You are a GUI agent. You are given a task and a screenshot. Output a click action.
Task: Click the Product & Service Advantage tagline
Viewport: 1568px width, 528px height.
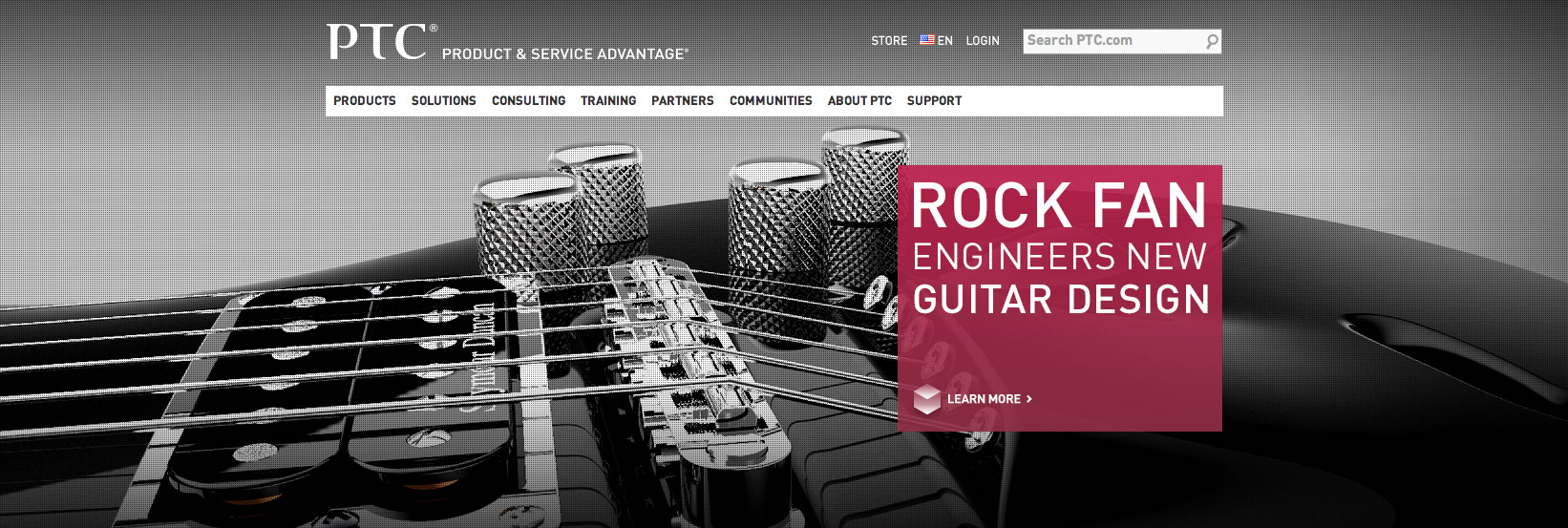(564, 54)
